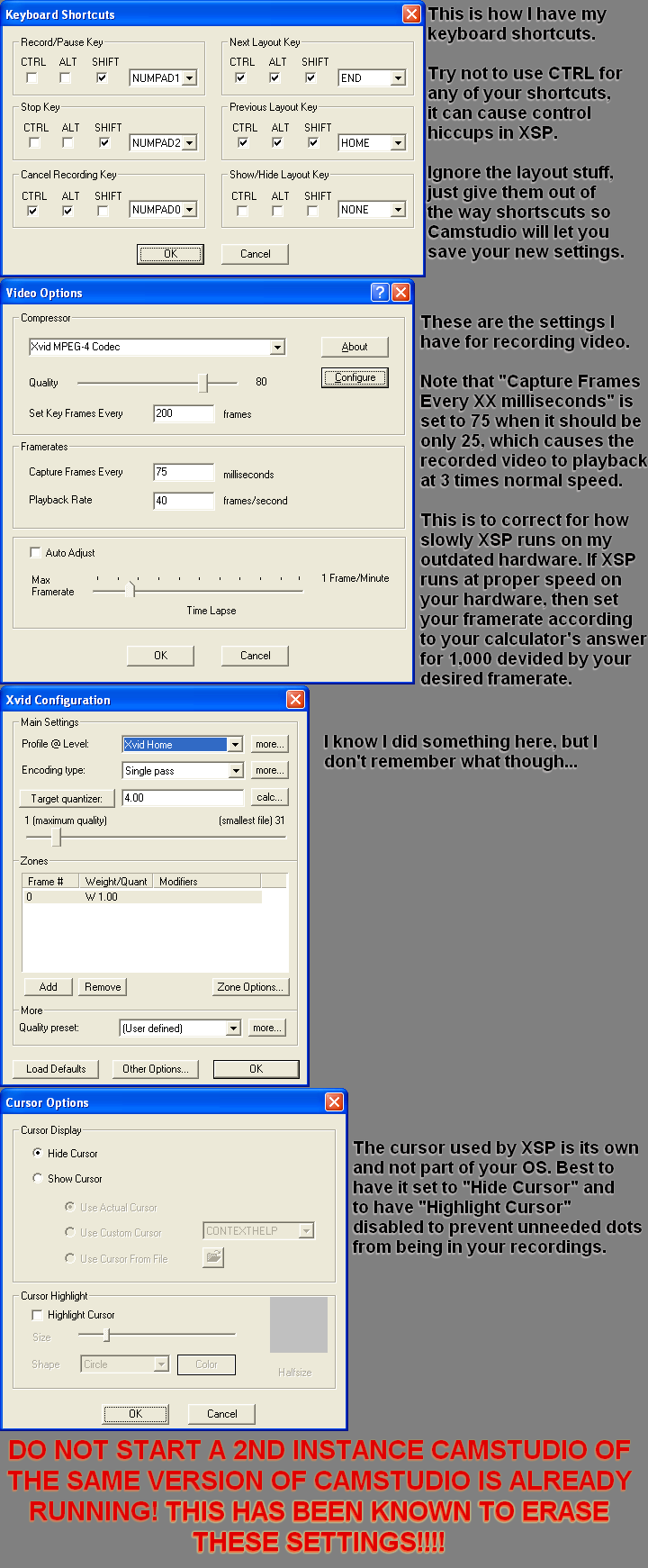Open the NUMPAD2 key dropdown
This screenshot has width=648, height=1568.
coord(189,143)
